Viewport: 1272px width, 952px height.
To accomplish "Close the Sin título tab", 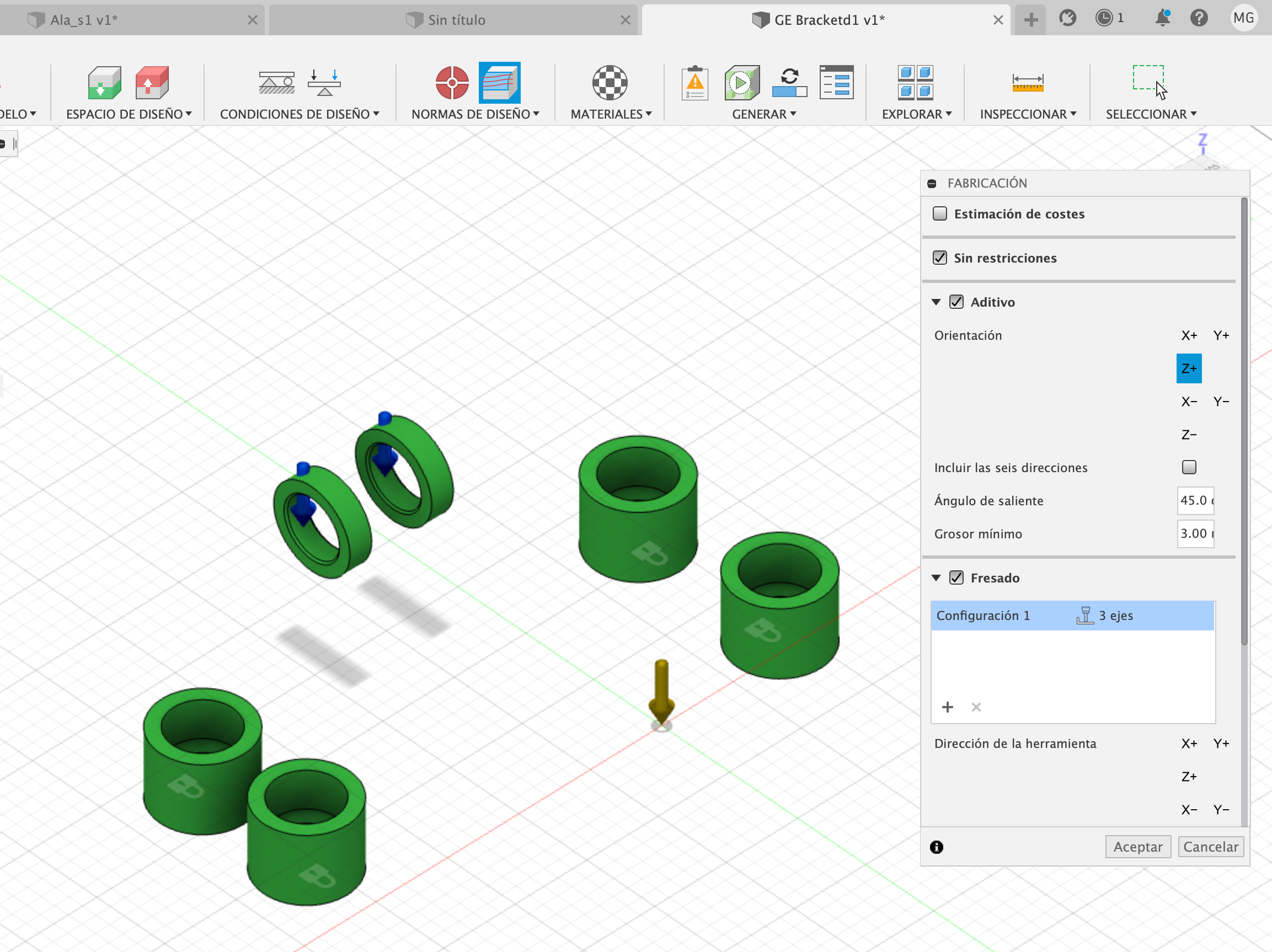I will [625, 20].
